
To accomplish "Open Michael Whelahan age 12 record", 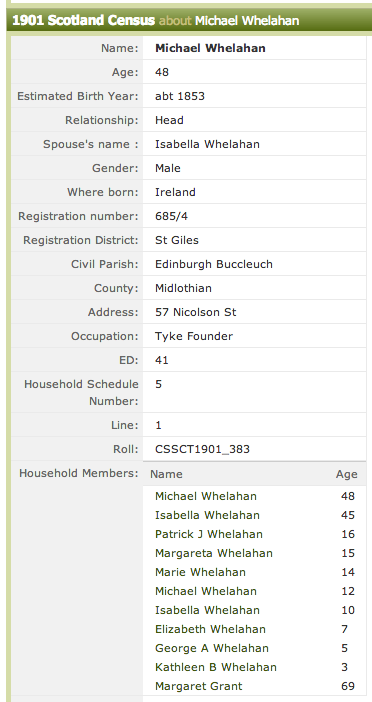I will pos(206,591).
